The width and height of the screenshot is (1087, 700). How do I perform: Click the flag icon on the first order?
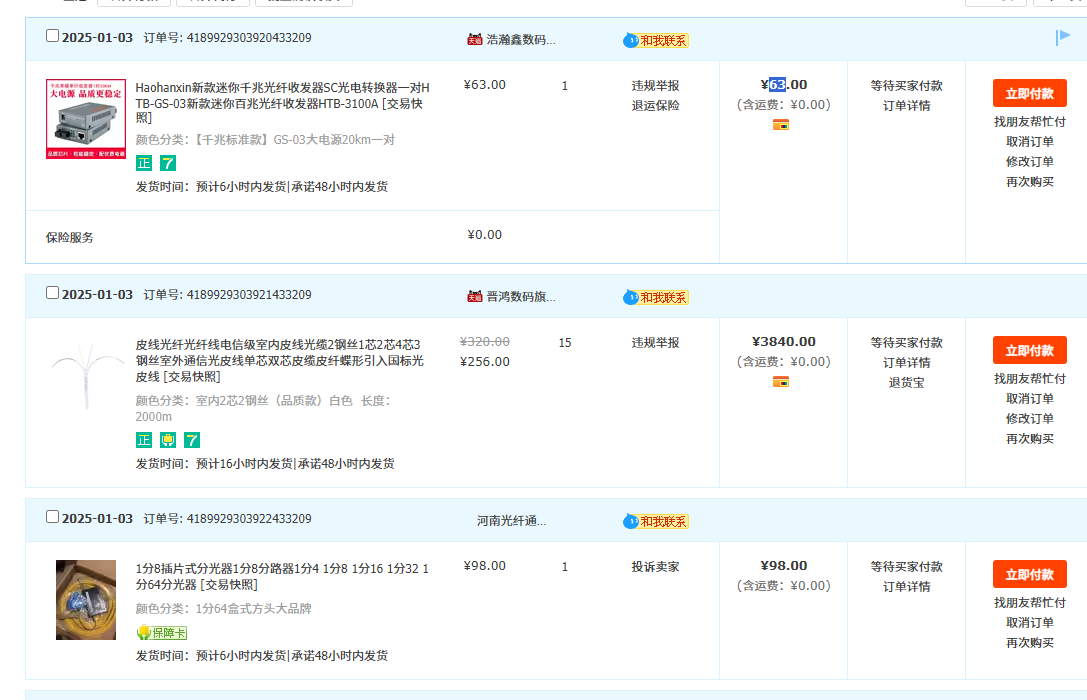point(1063,38)
